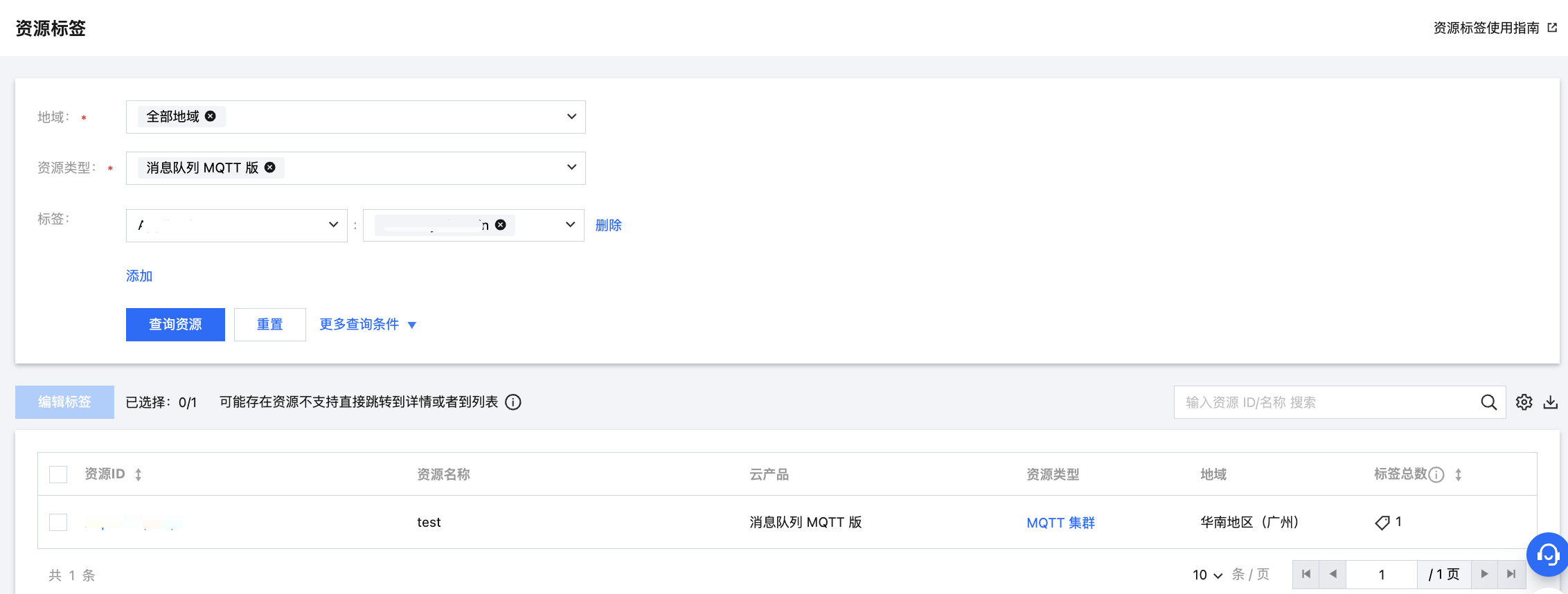Open table column settings gear
The image size is (1568, 594).
(1524, 402)
